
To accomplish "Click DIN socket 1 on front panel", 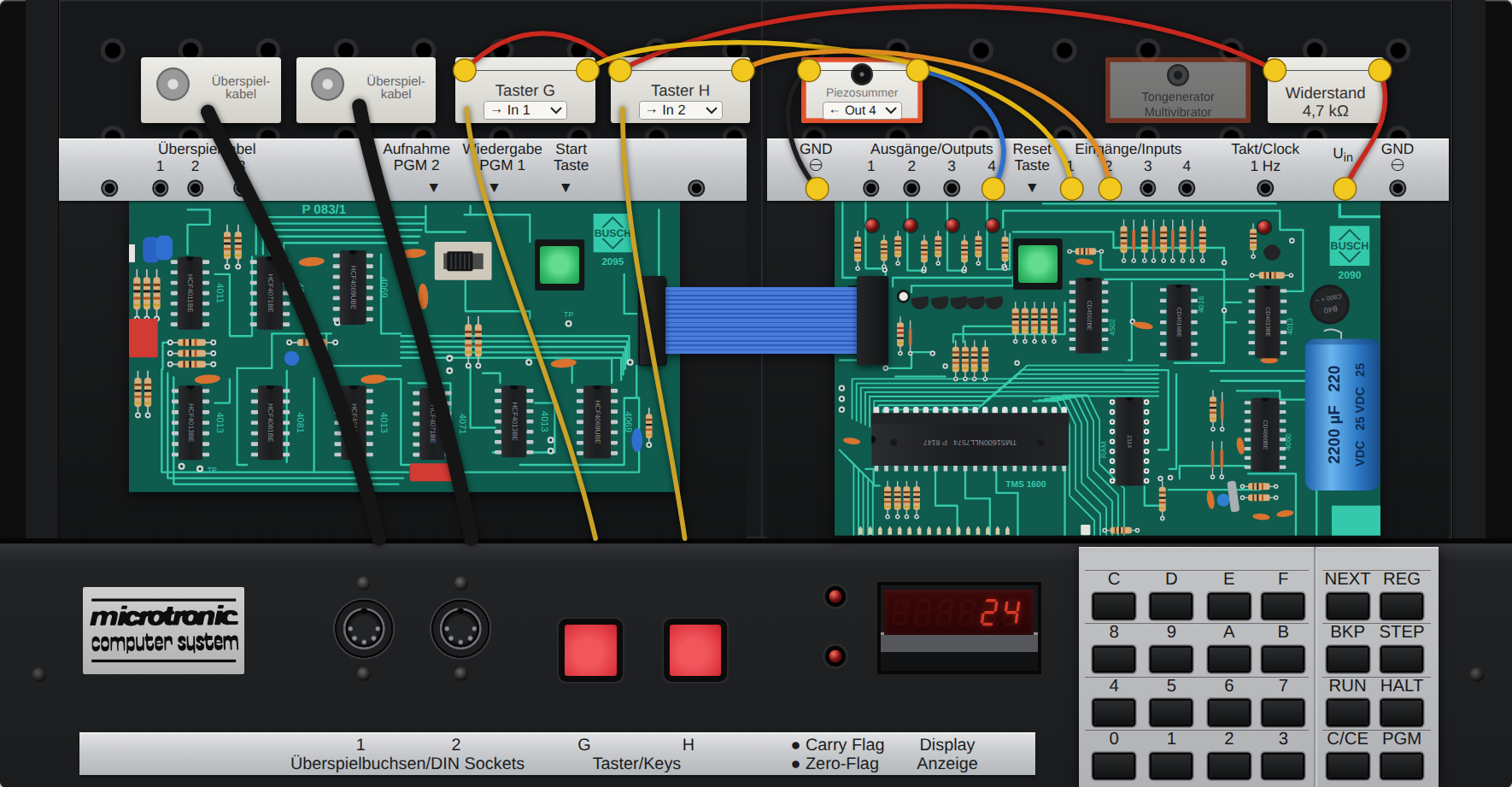I will pyautogui.click(x=363, y=630).
